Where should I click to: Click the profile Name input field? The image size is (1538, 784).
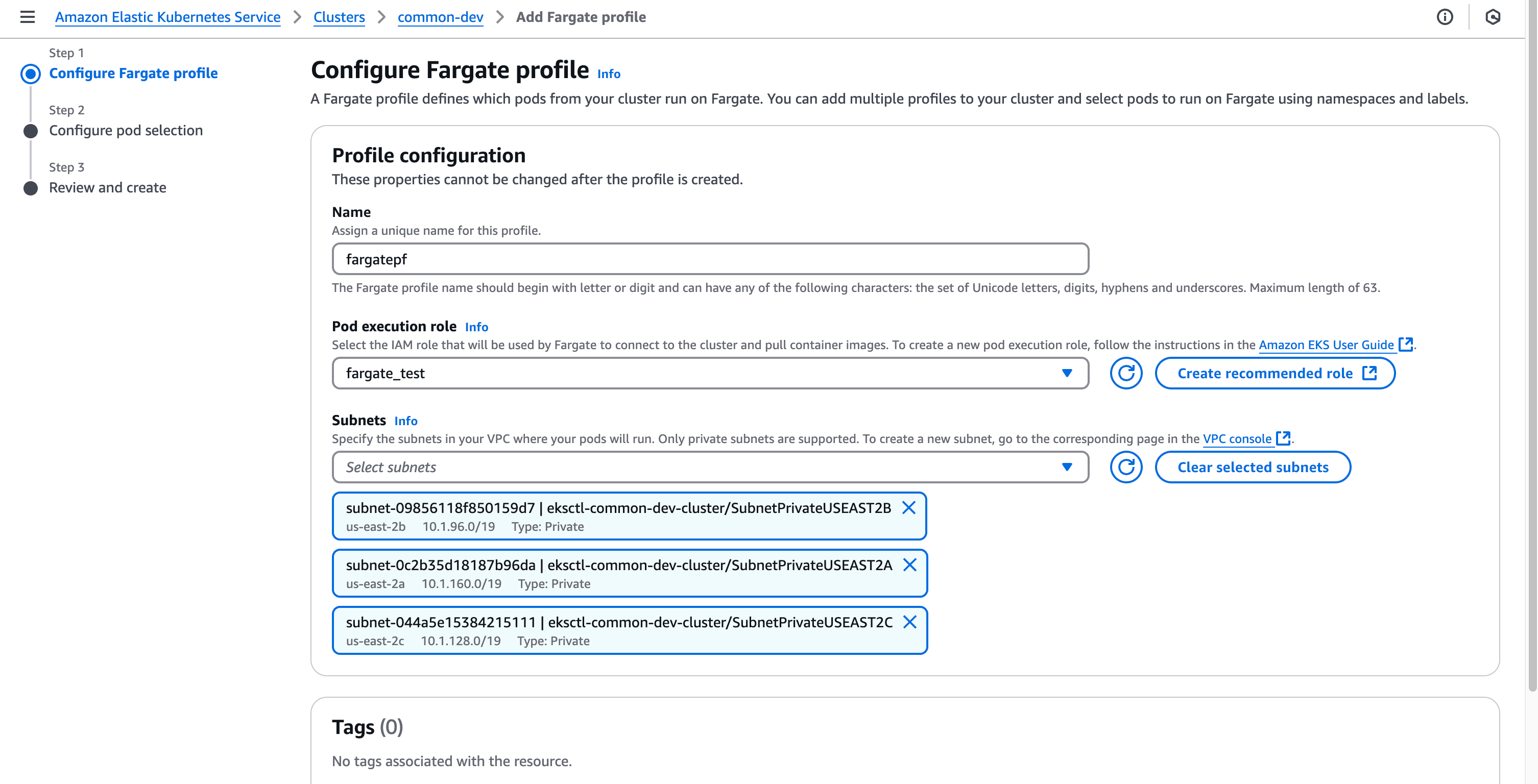coord(710,259)
